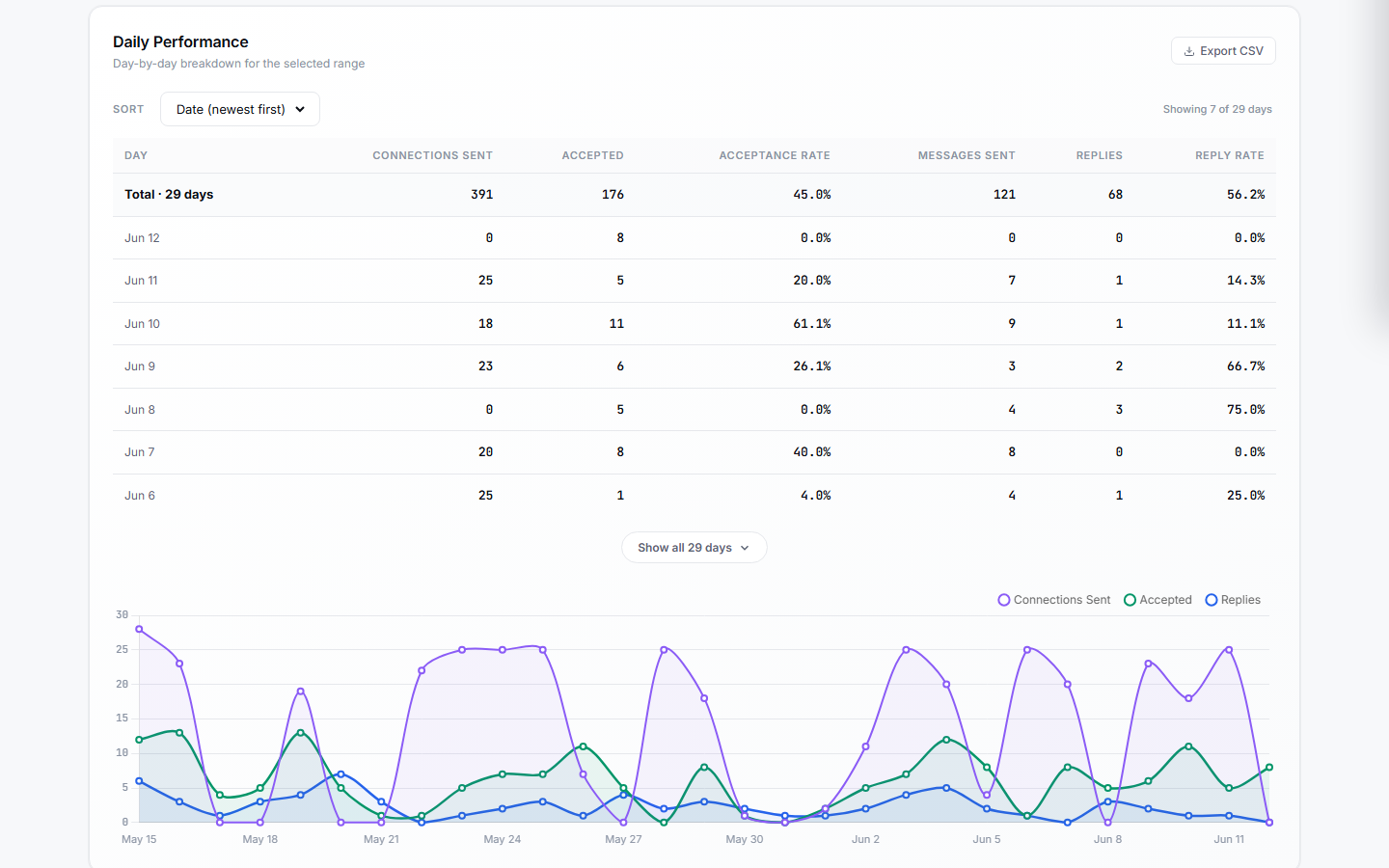Viewport: 1389px width, 868px height.
Task: Click the Jun 12 green Accepted point
Action: [1269, 768]
